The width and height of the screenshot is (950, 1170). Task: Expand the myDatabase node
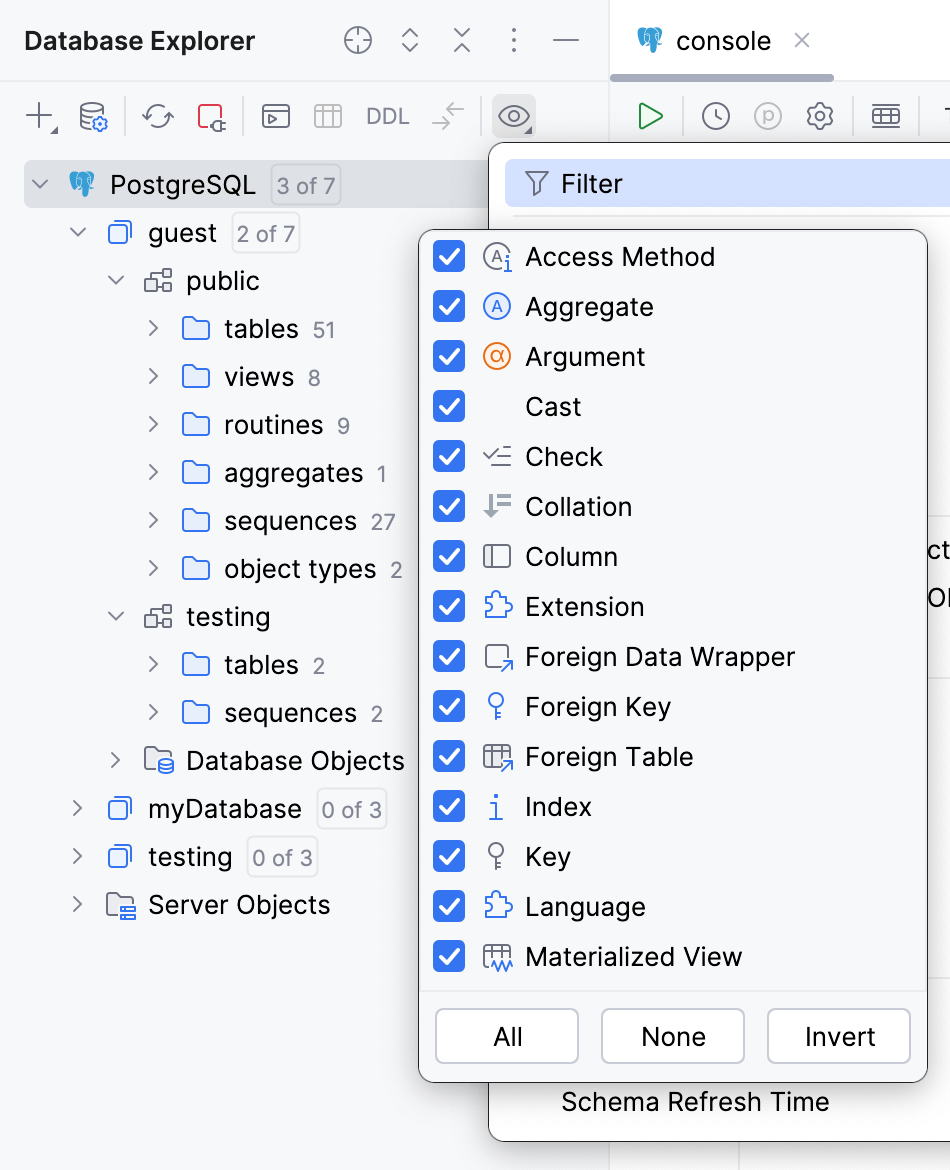pyautogui.click(x=78, y=808)
